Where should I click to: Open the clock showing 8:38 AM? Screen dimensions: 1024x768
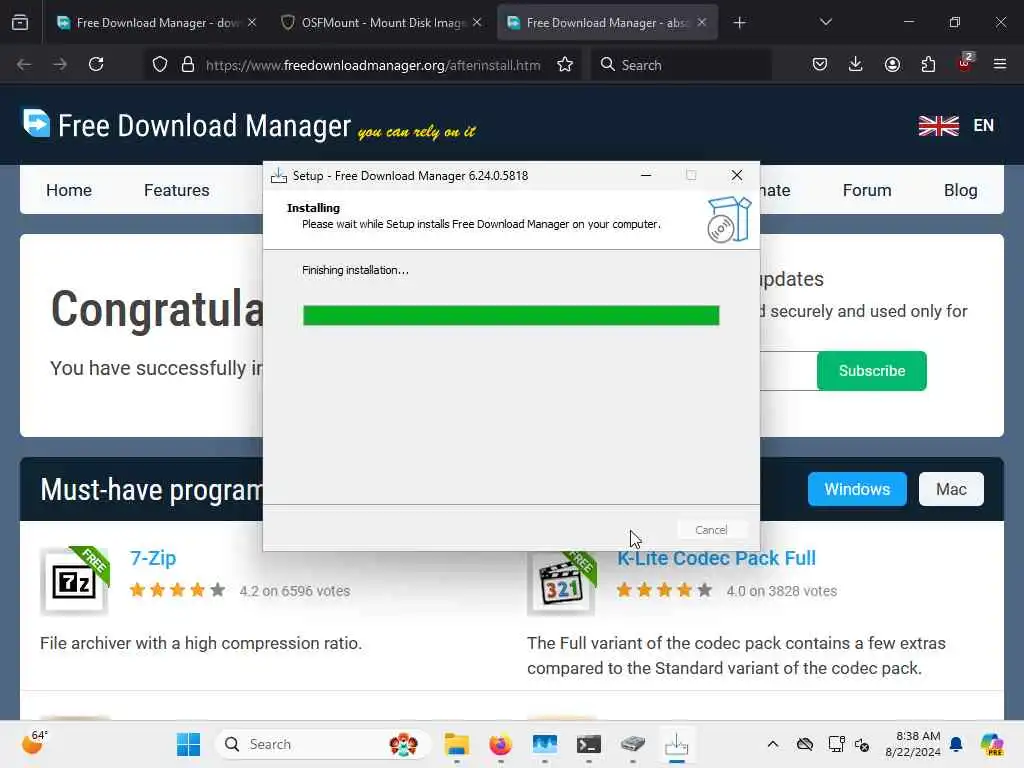(912, 744)
